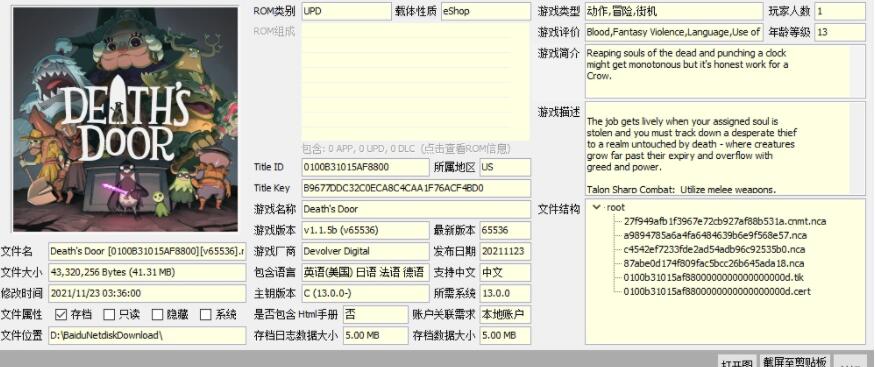This screenshot has width=875, height=367.
Task: Click the 文件名 file name field
Action: [x=147, y=251]
